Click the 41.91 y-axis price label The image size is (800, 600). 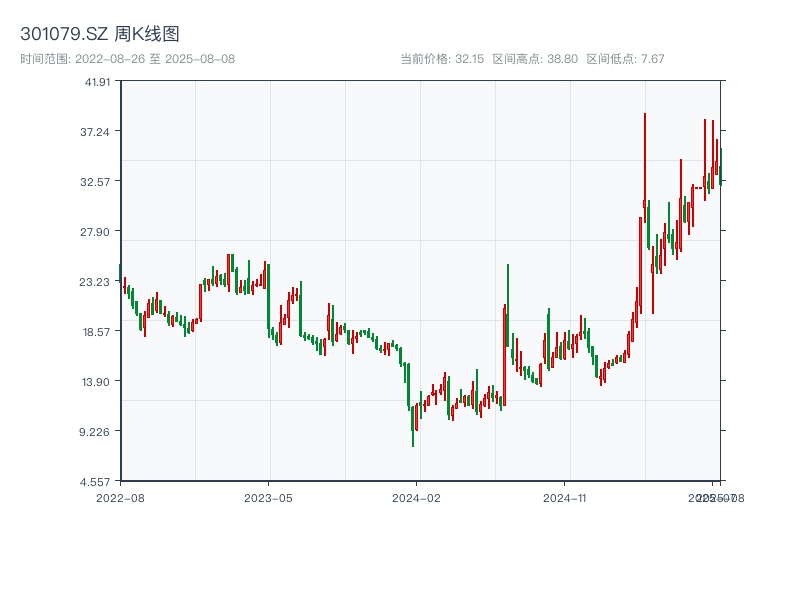pyautogui.click(x=97, y=82)
